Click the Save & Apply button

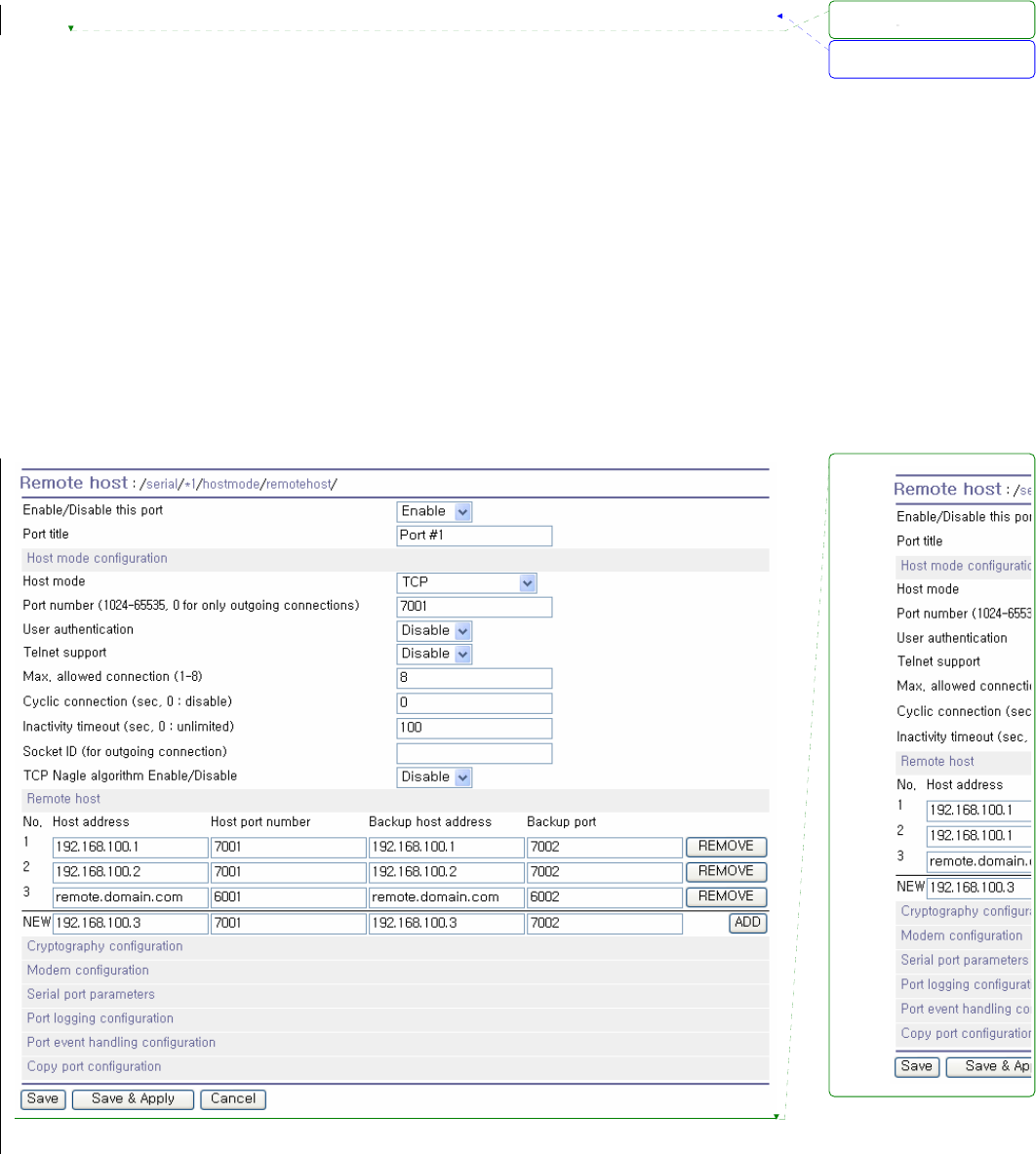point(134,1098)
